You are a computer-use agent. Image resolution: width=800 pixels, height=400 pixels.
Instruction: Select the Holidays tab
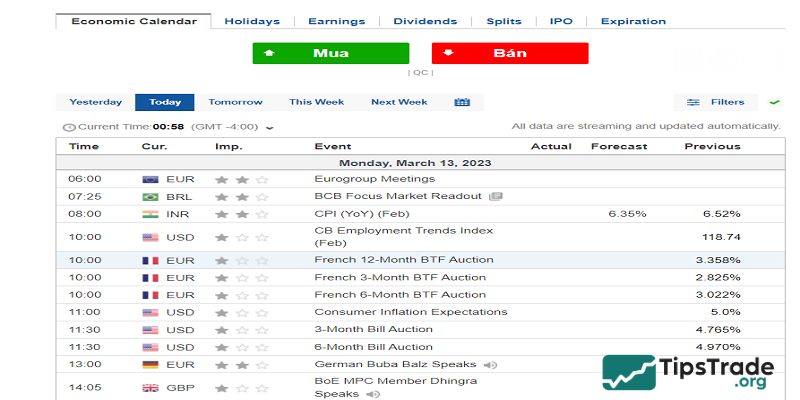tap(252, 21)
